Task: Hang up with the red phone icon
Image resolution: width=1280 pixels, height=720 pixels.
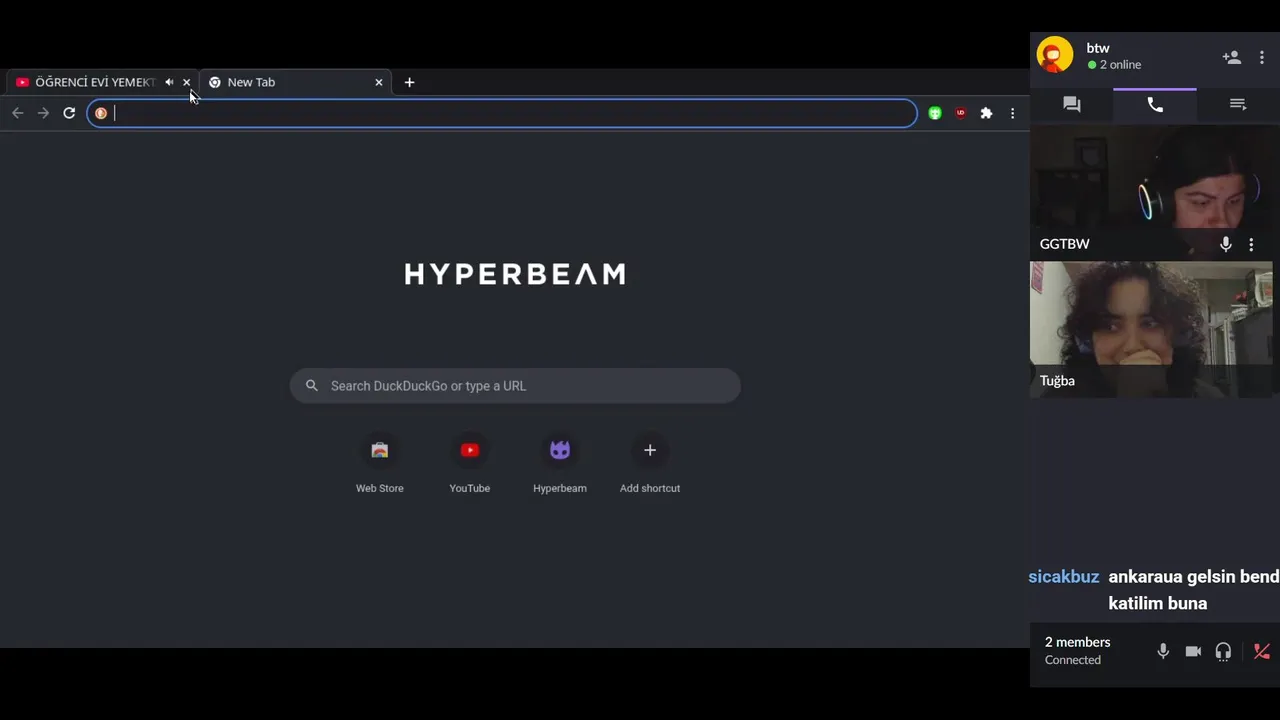Action: [x=1262, y=651]
